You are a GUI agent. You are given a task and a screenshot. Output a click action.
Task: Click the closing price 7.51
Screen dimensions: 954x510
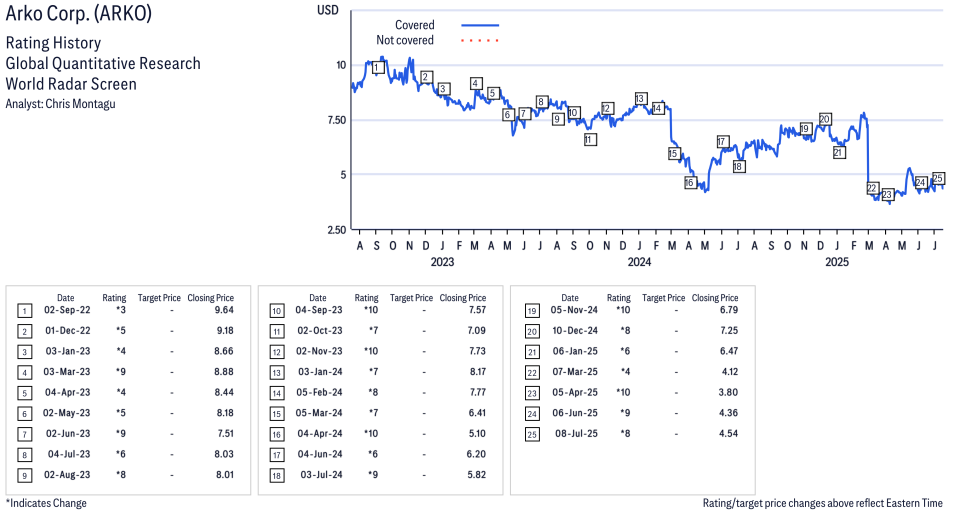[x=225, y=433]
